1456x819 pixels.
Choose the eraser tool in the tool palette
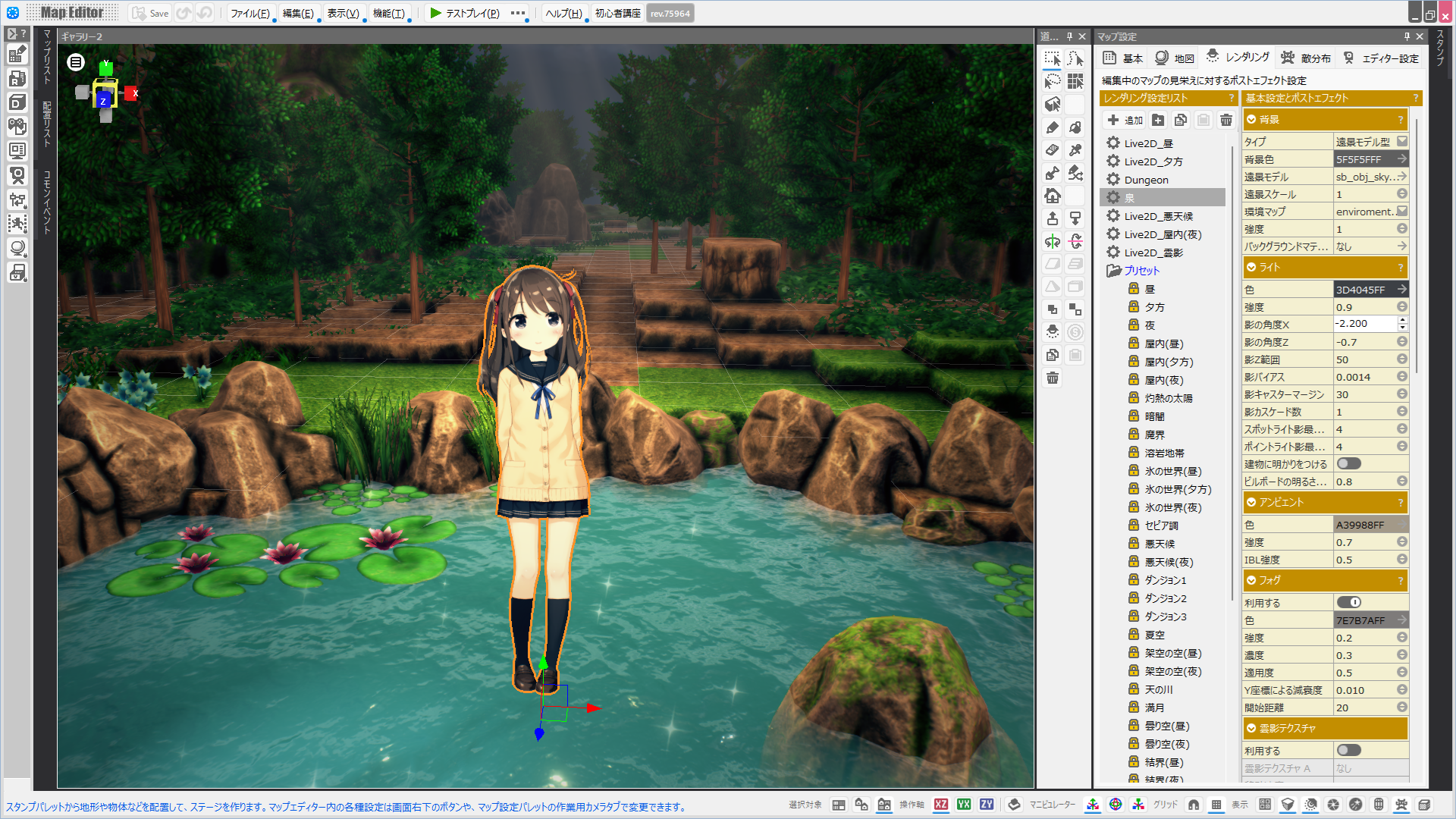pos(1053,150)
